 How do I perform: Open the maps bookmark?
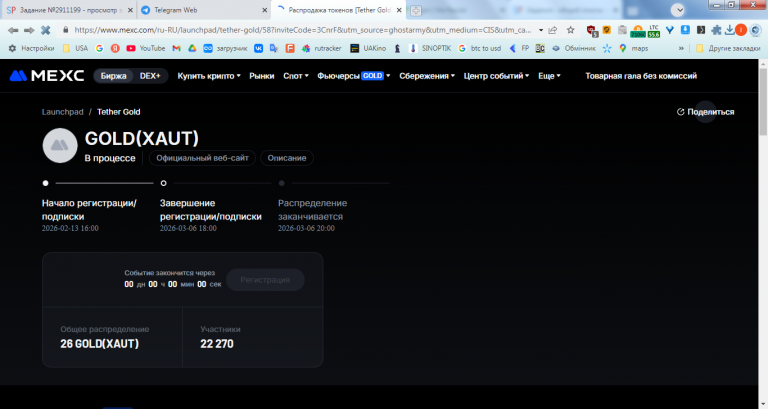click(633, 48)
